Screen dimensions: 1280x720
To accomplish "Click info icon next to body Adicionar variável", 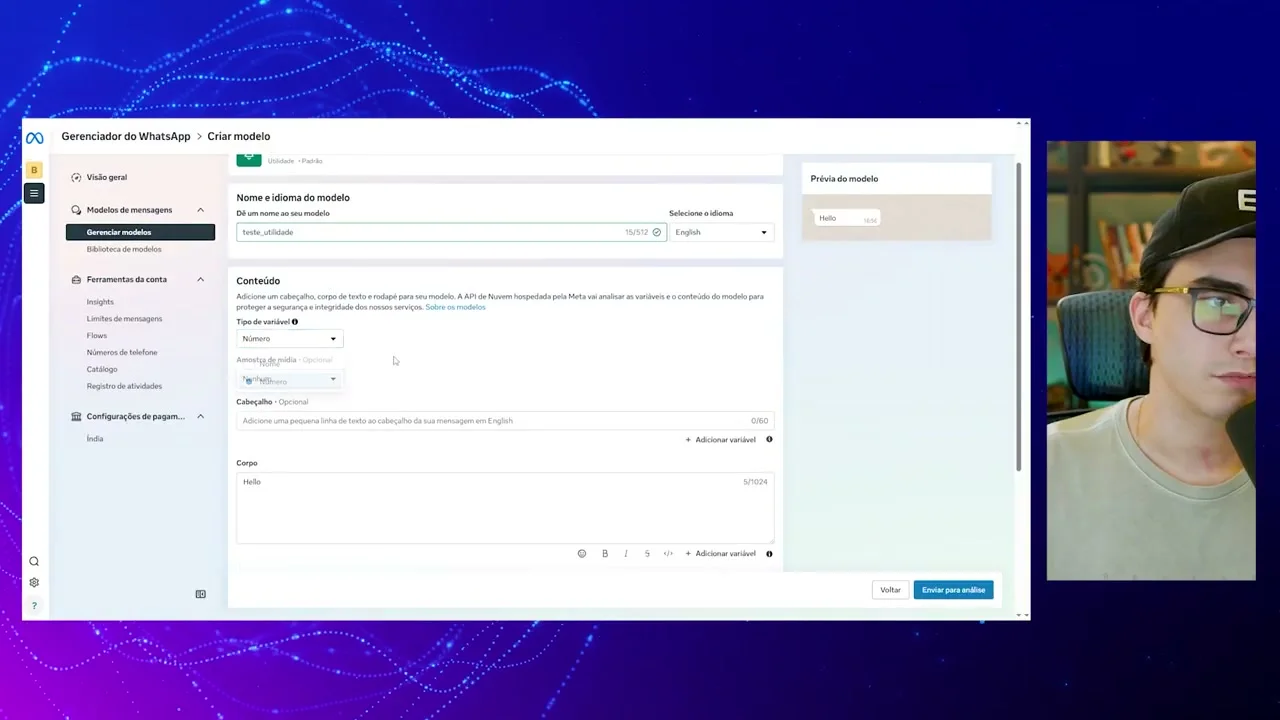I will click(x=769, y=553).
